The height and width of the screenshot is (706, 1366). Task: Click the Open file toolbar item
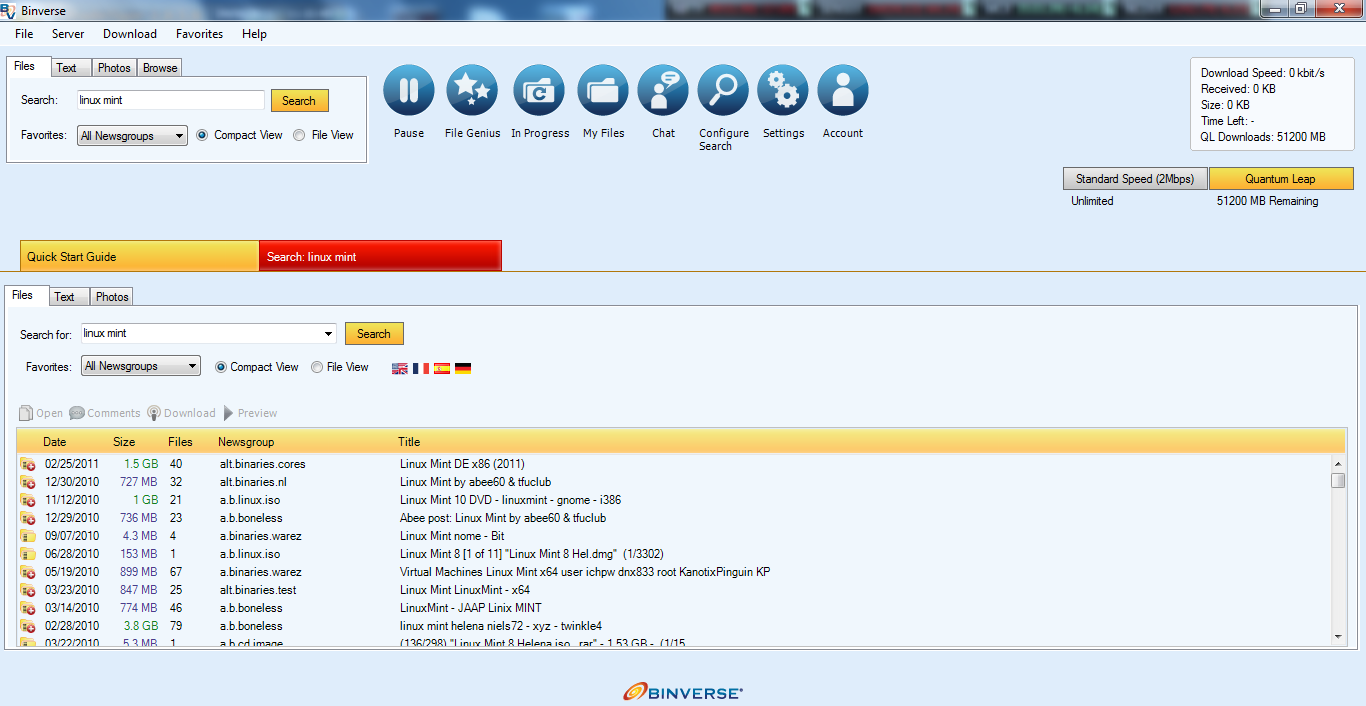(41, 413)
